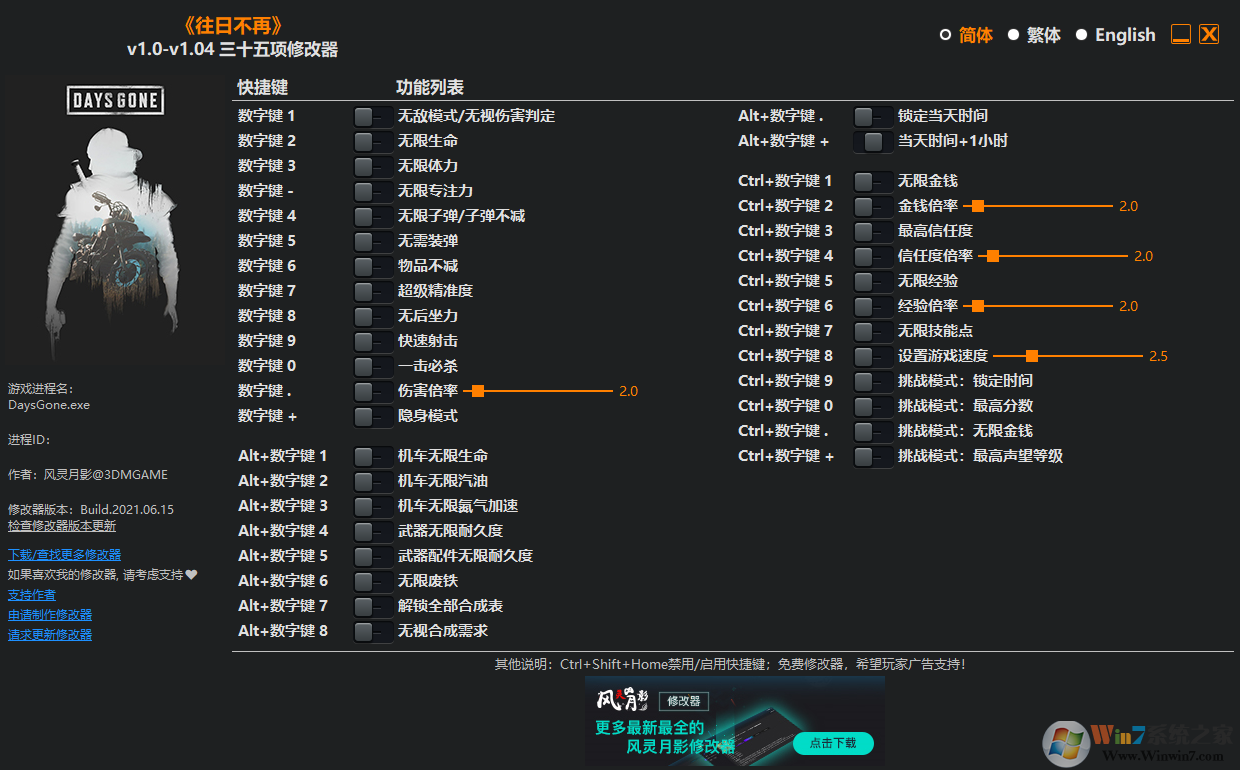This screenshot has height=770, width=1240.
Task: Toggle 无限金钱 switch
Action: [873, 181]
